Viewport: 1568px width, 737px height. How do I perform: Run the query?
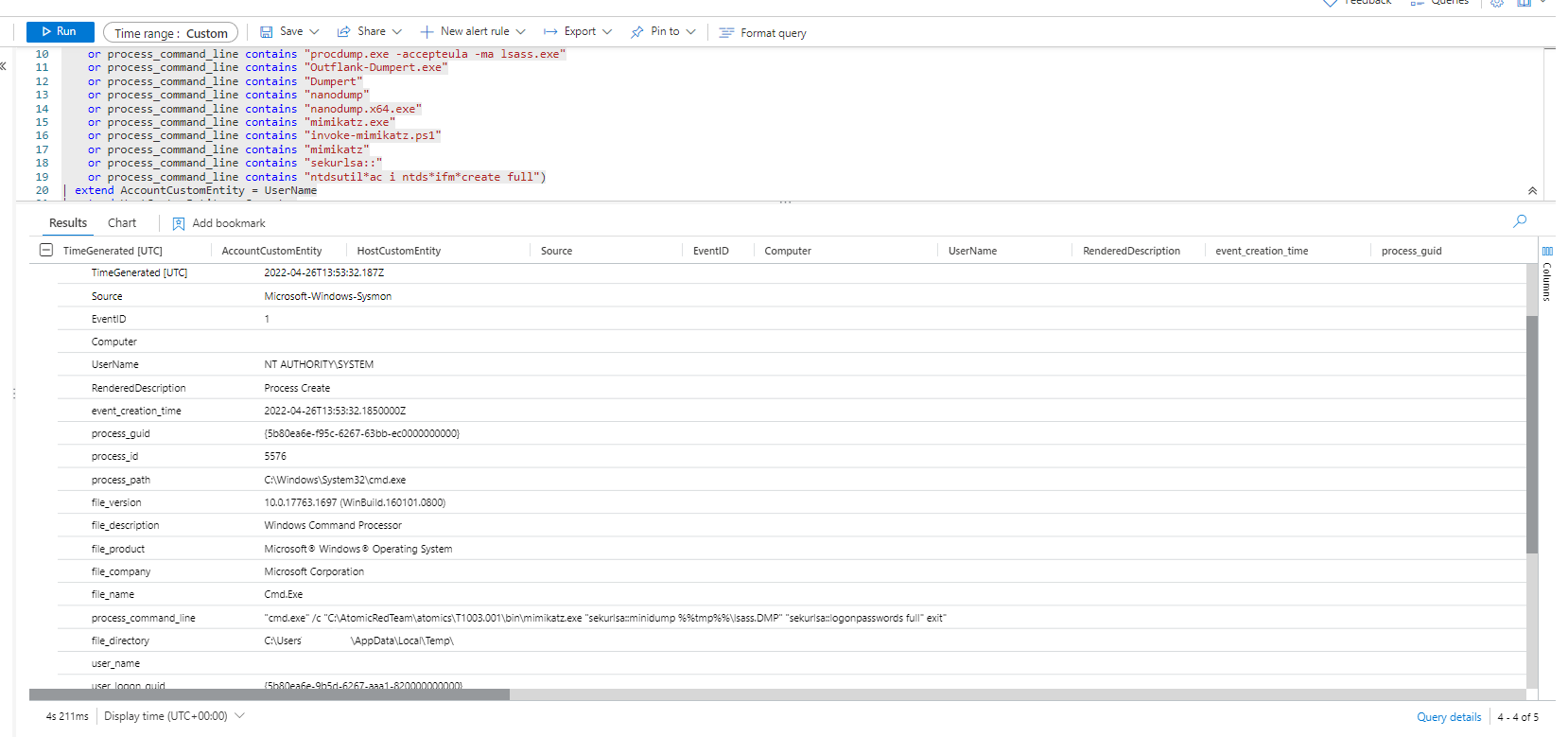tap(60, 32)
